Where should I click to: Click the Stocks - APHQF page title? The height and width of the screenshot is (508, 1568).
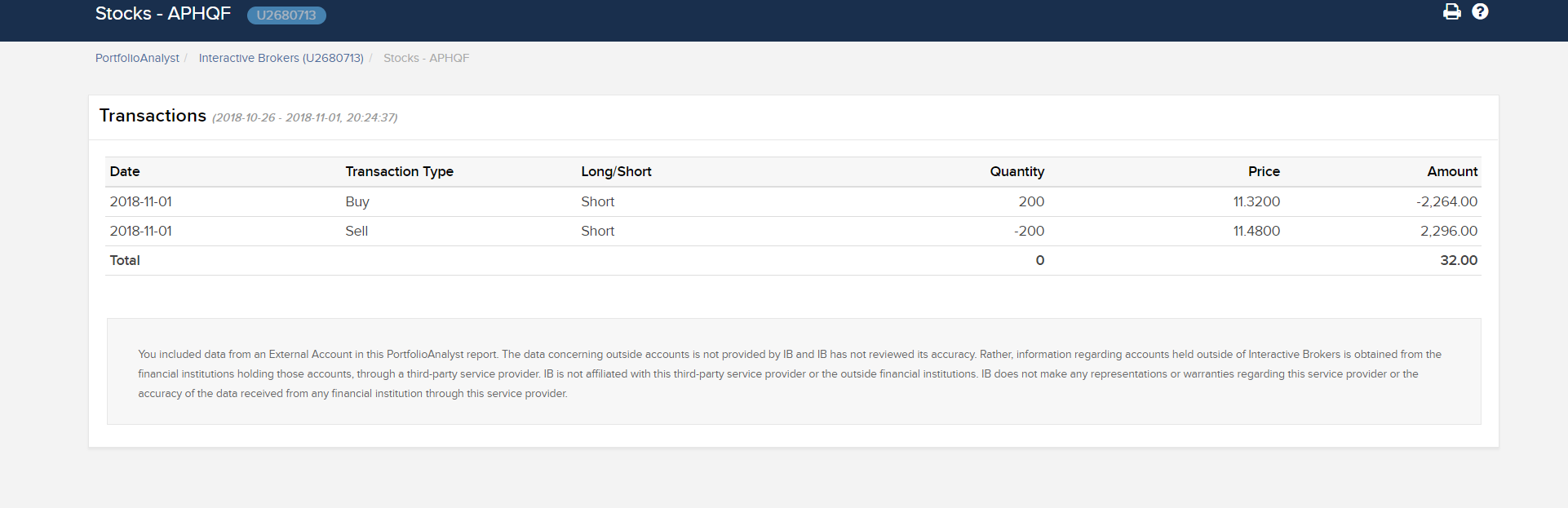(x=163, y=14)
